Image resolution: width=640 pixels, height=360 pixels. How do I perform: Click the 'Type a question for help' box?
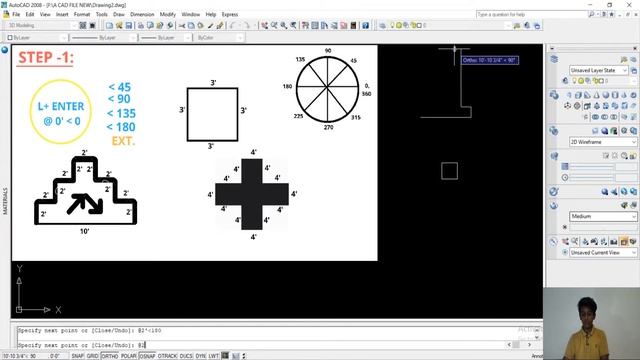point(531,14)
